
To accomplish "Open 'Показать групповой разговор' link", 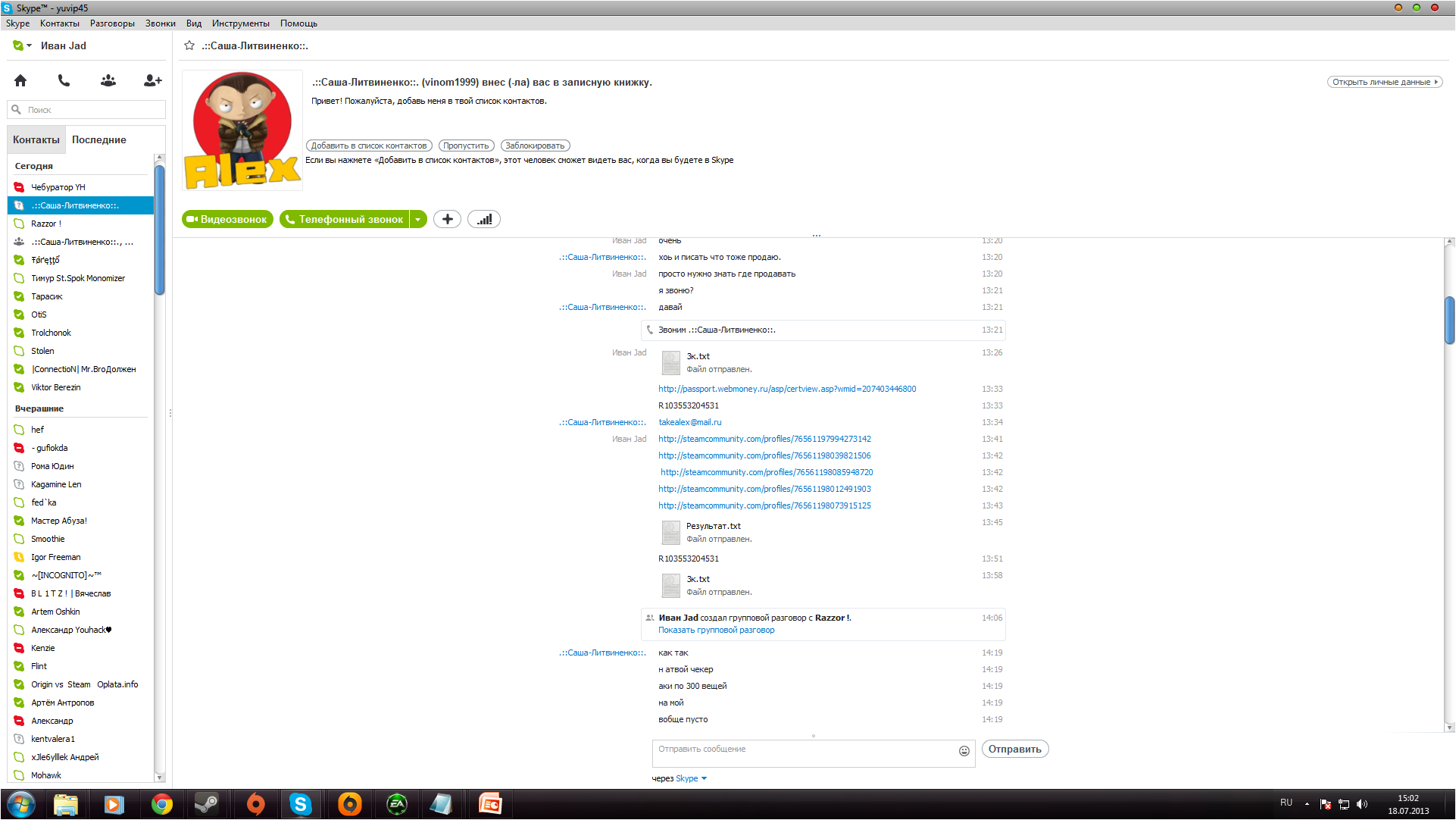I will 716,630.
